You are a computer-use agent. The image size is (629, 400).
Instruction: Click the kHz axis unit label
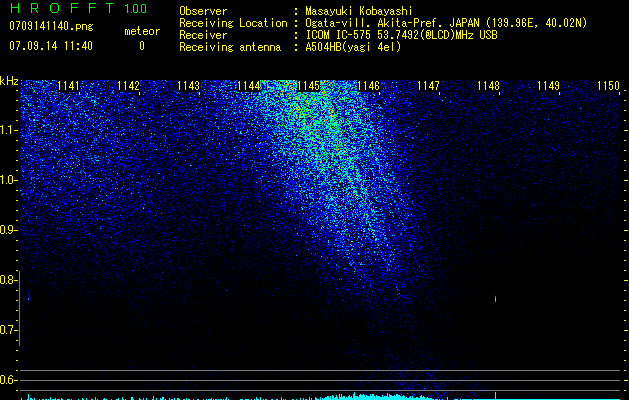(9, 81)
